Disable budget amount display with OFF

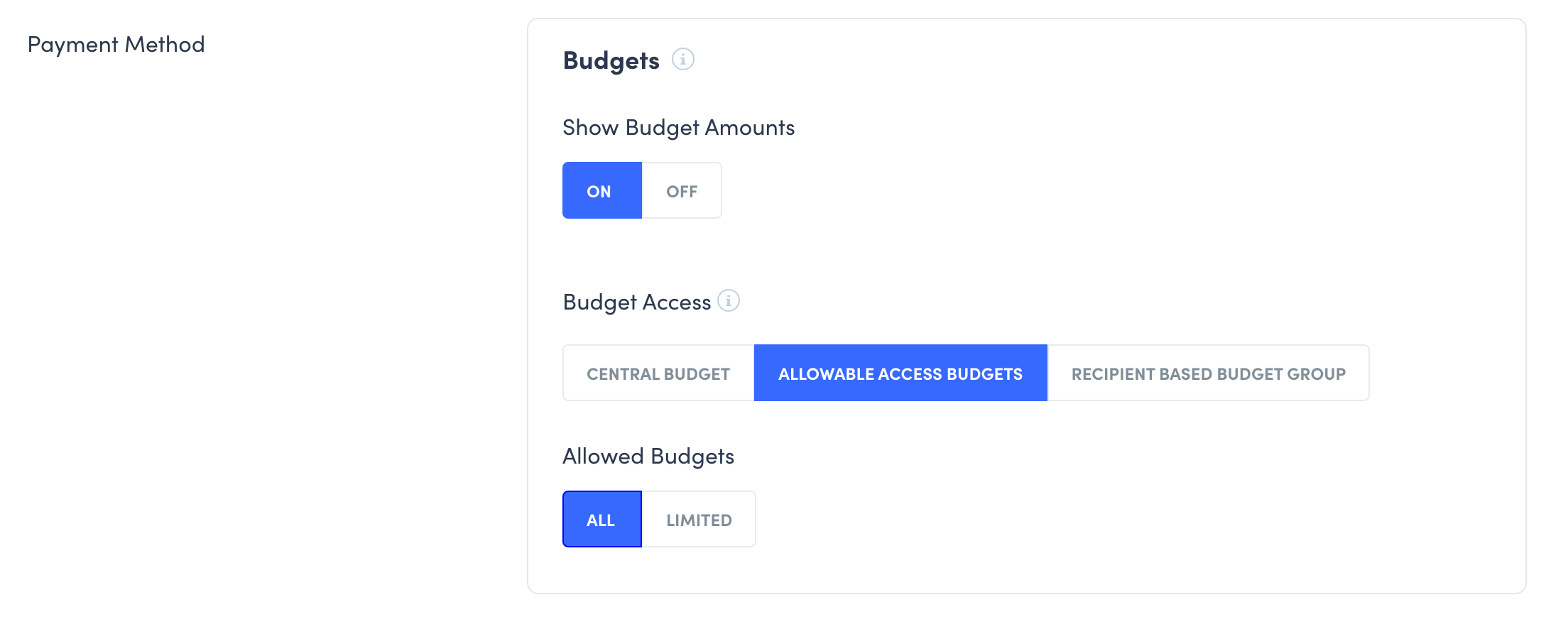tap(682, 191)
